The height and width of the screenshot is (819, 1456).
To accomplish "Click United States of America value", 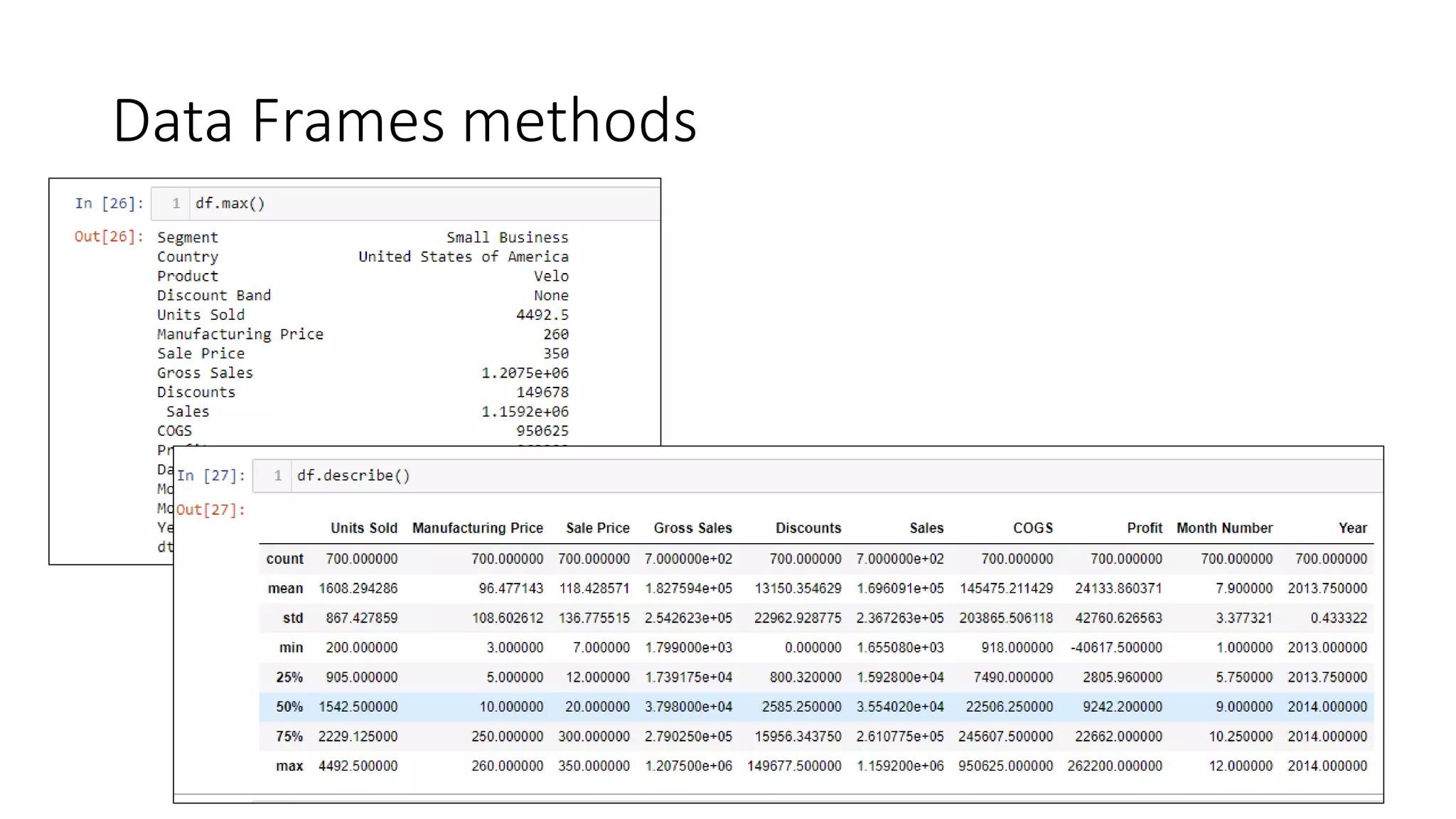I will coord(464,257).
